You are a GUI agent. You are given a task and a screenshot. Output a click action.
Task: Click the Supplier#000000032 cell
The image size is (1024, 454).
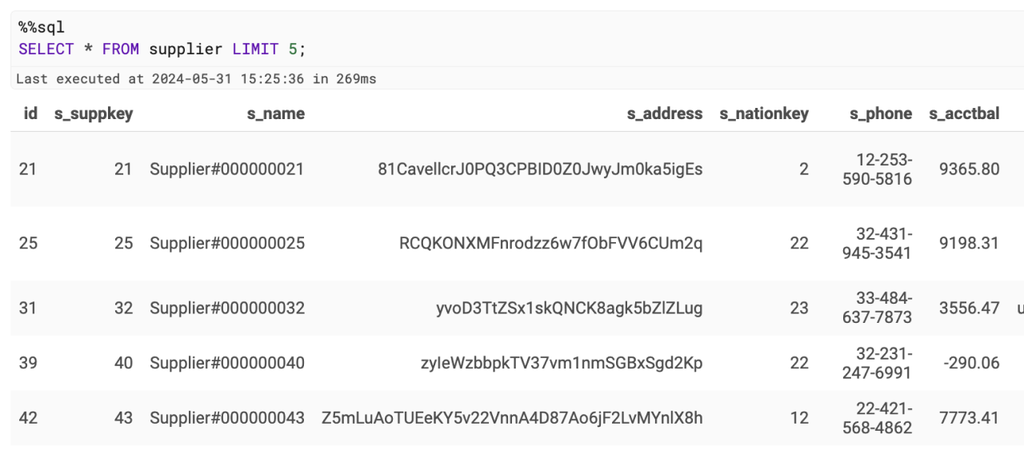(x=227, y=308)
